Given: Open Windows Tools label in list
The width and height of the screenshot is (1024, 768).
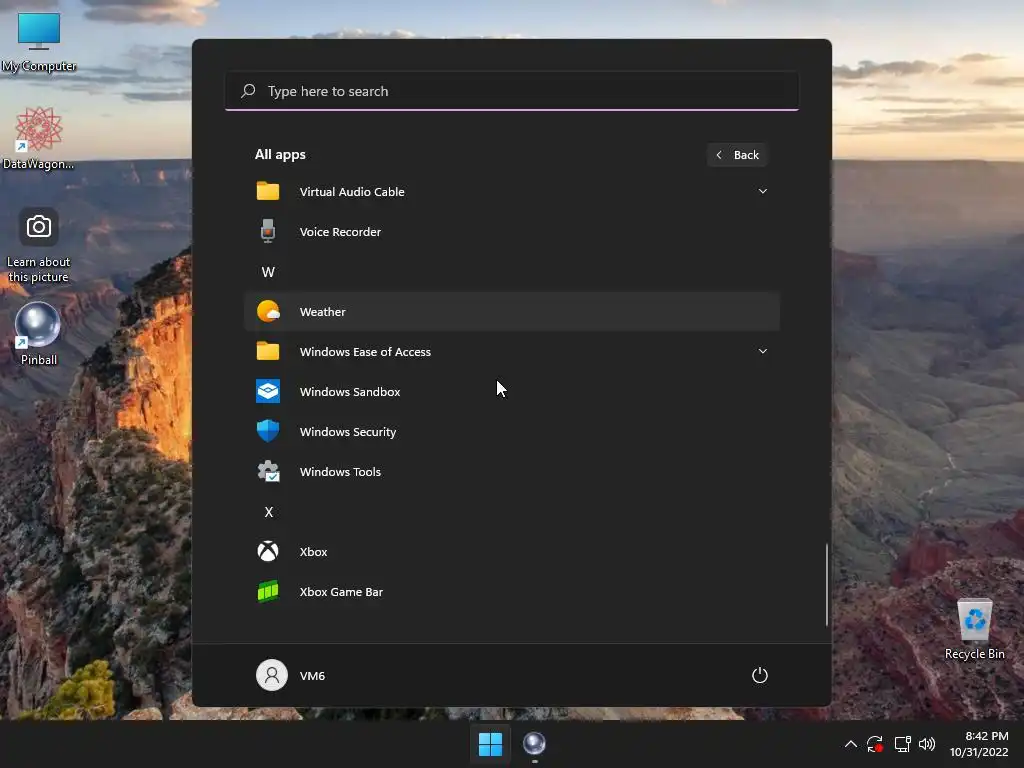Looking at the screenshot, I should pos(340,472).
